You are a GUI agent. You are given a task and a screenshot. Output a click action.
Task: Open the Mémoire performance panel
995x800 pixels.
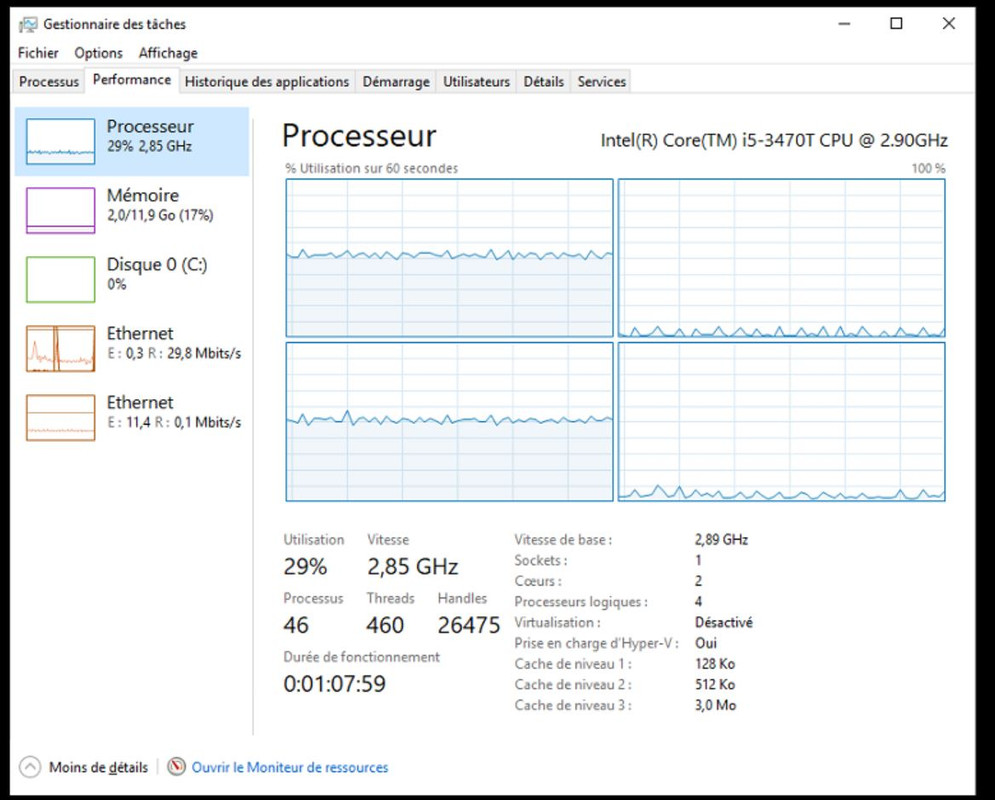132,210
